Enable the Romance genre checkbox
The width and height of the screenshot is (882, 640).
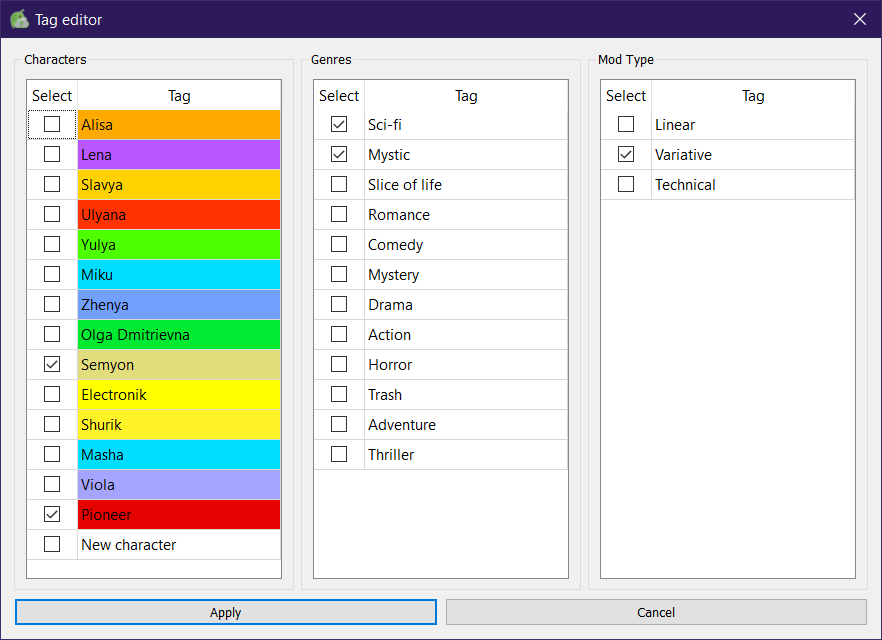pos(339,214)
